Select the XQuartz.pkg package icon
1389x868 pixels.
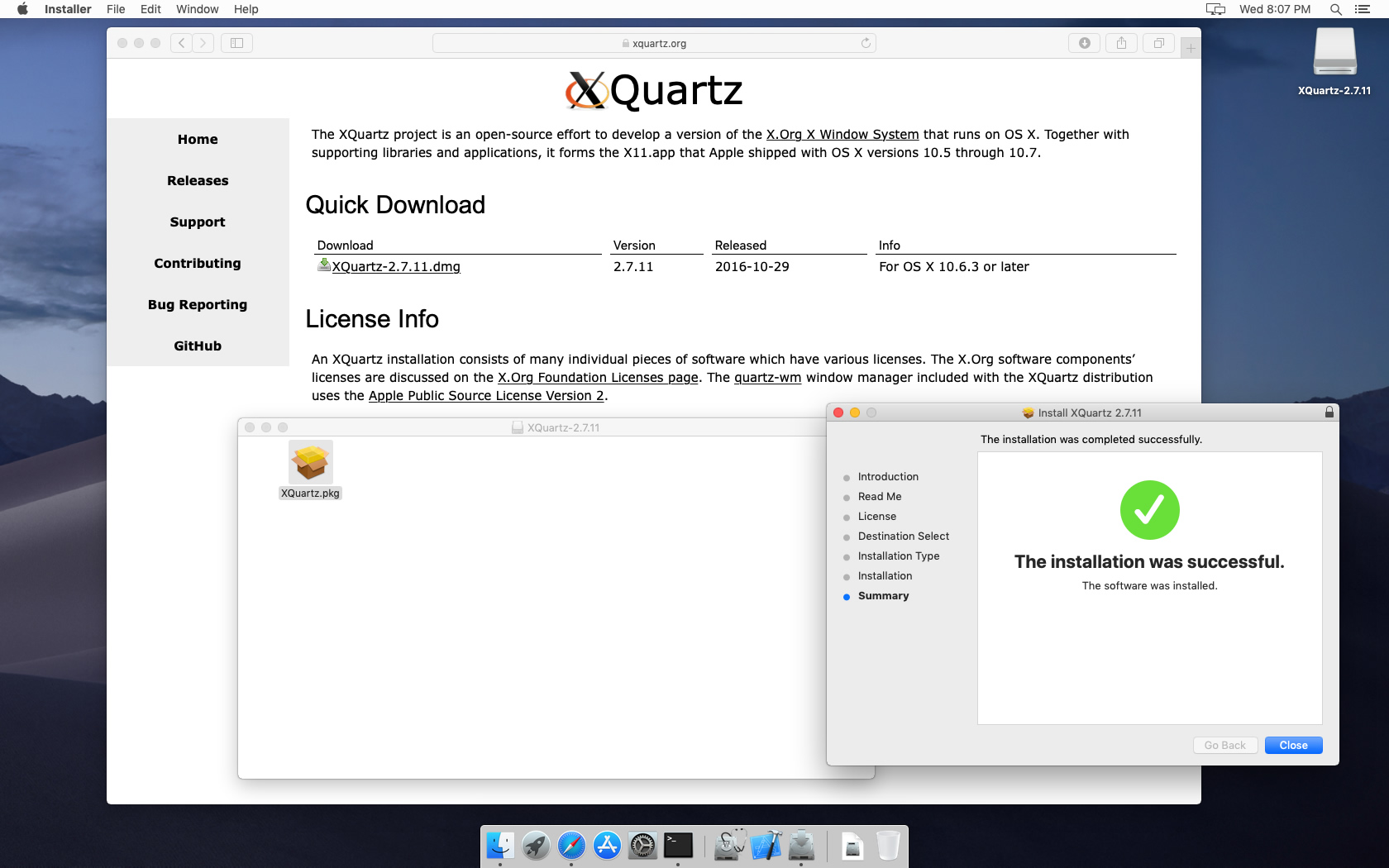tap(311, 470)
